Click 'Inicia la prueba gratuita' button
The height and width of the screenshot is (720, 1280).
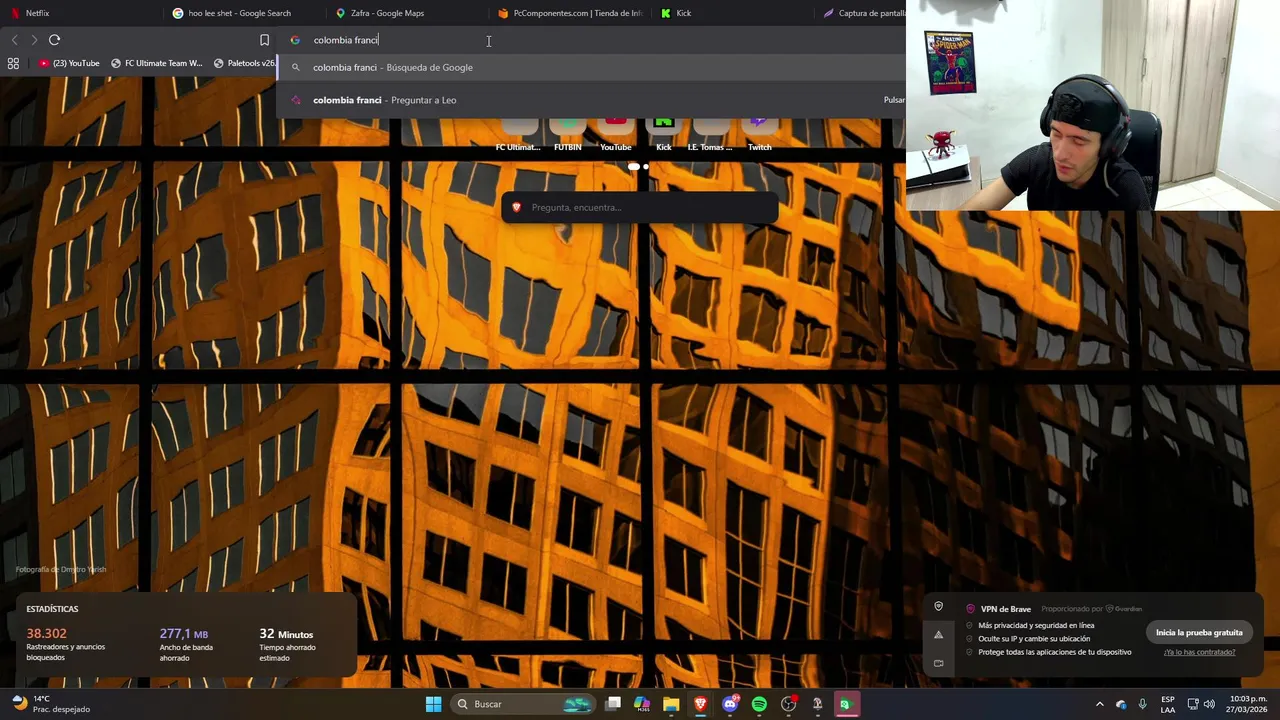click(x=1199, y=632)
